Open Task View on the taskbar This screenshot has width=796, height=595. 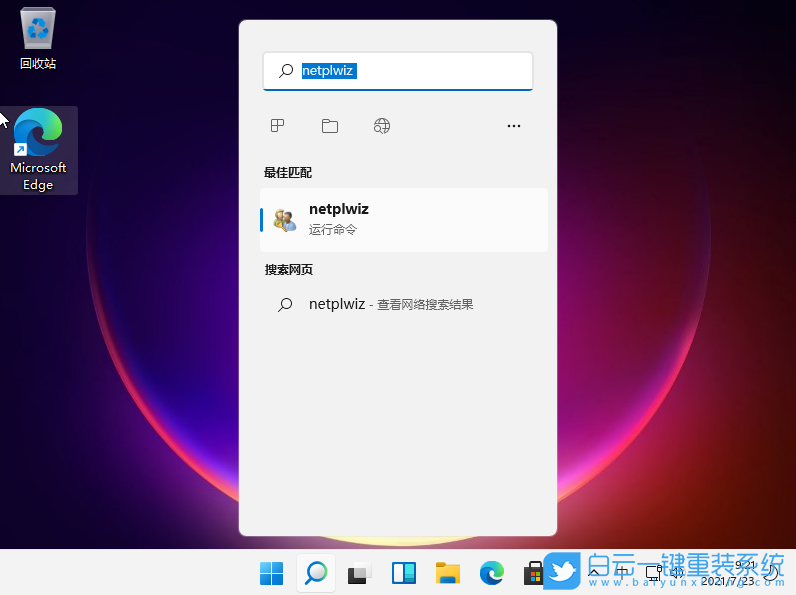point(359,573)
